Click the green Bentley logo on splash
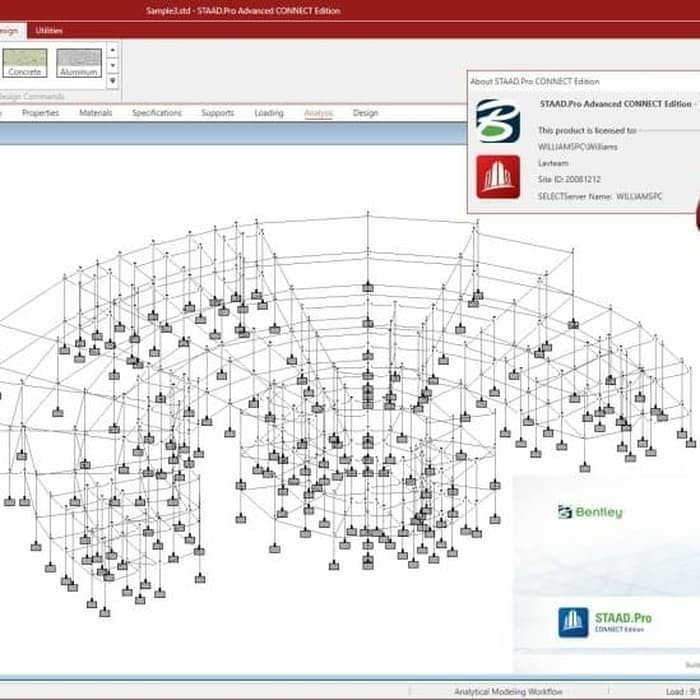This screenshot has width=700, height=700. click(590, 512)
